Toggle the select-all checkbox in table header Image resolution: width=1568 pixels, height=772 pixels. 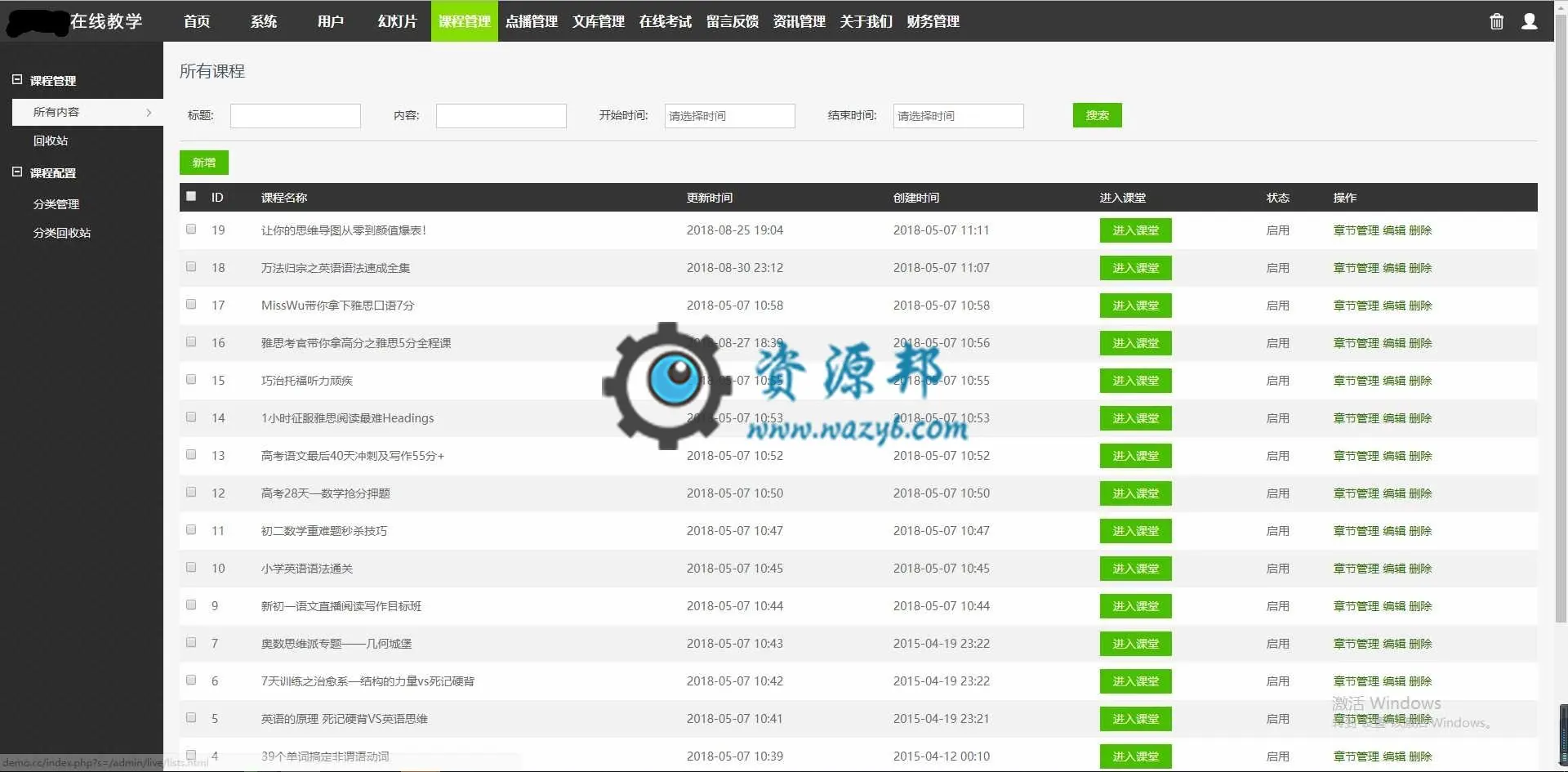point(191,196)
